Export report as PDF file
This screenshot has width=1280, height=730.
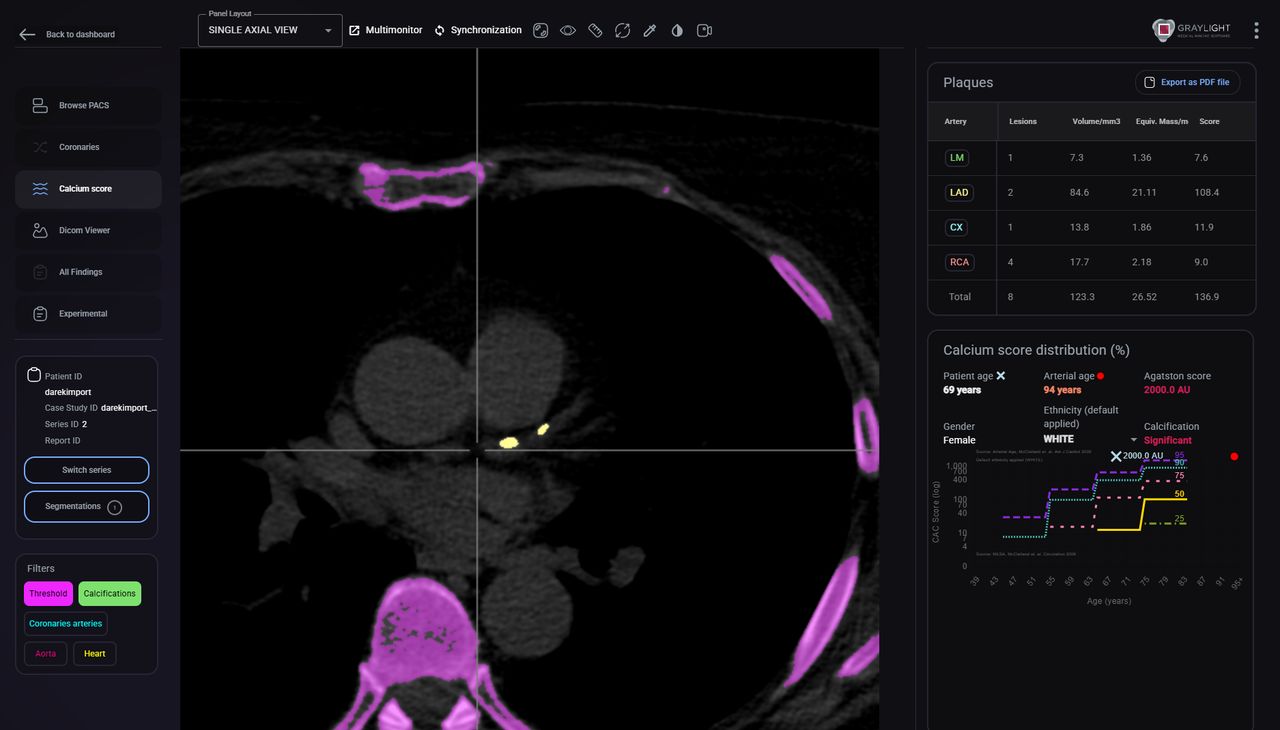1187,82
